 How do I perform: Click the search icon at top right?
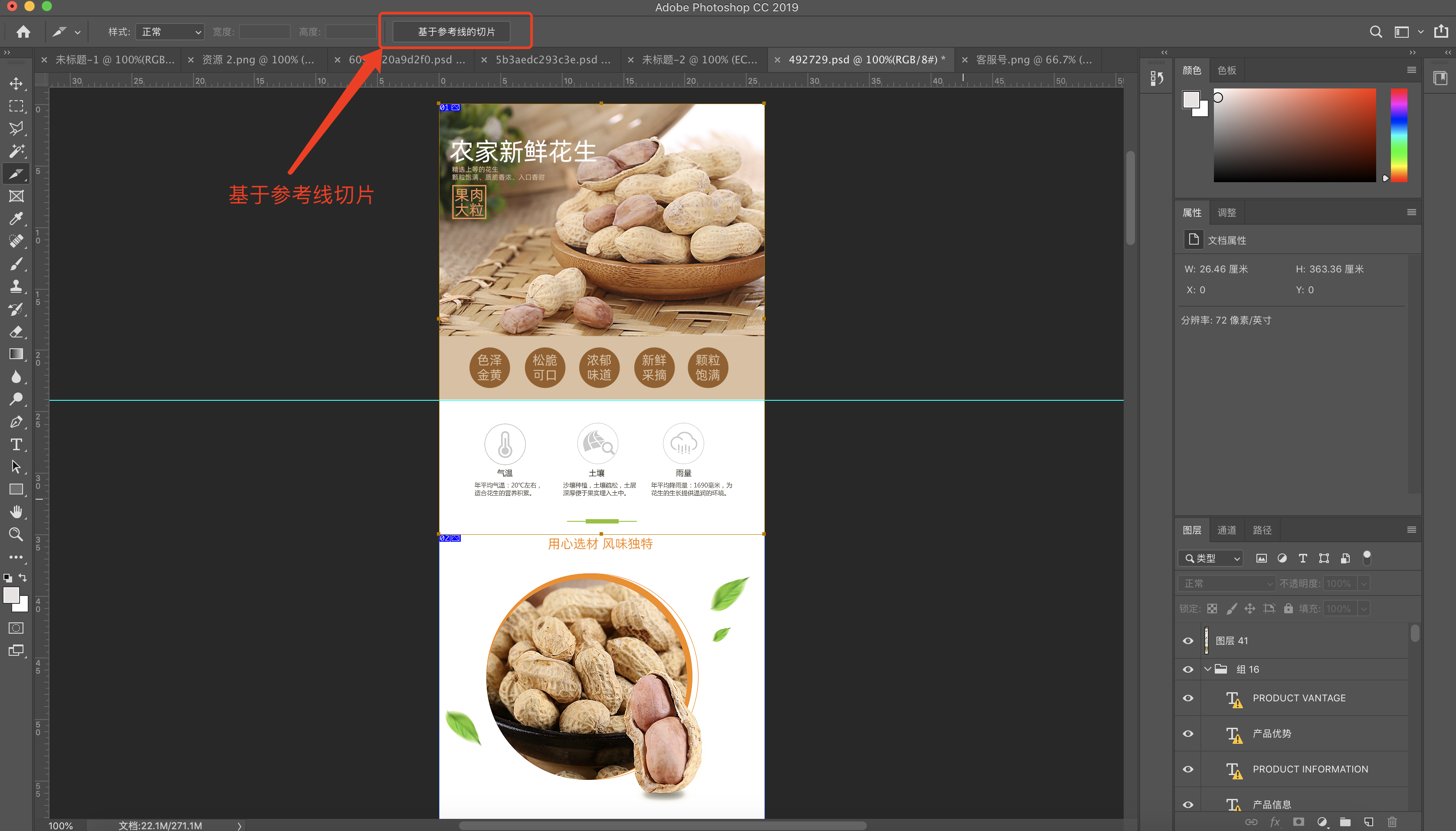point(1376,32)
